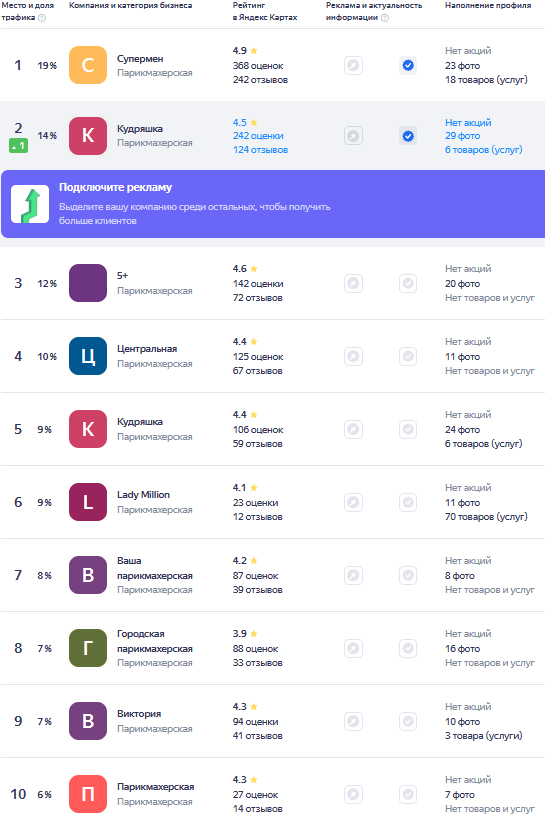Click the Lady Million L logo
This screenshot has width=545, height=825.
click(88, 502)
